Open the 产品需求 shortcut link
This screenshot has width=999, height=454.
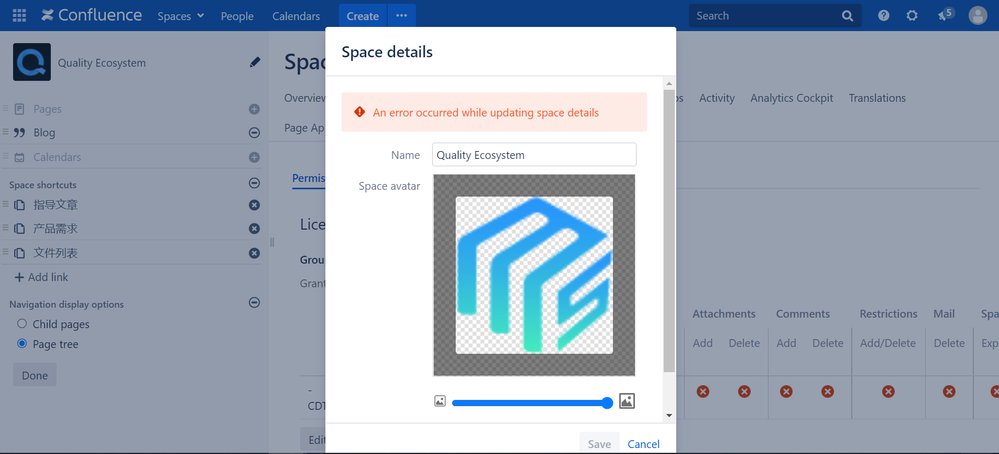[x=55, y=229]
